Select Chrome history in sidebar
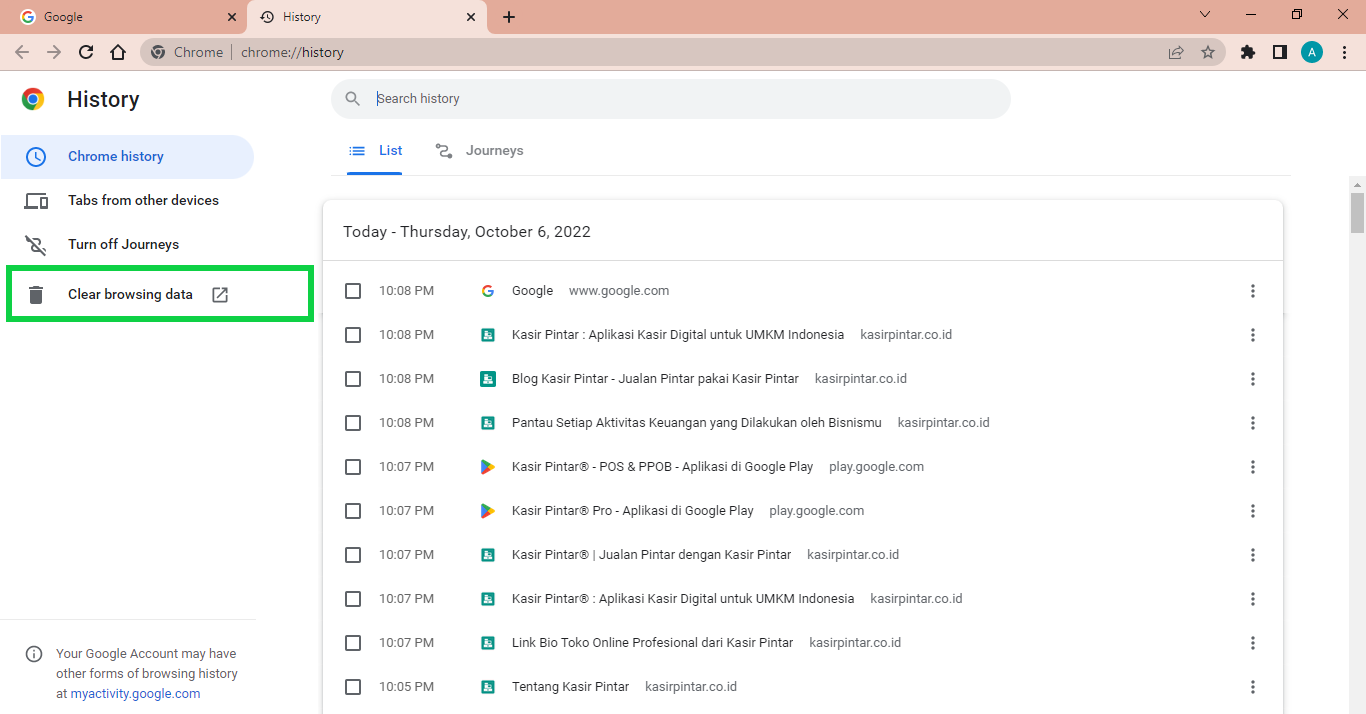This screenshot has height=714, width=1366. 127,157
